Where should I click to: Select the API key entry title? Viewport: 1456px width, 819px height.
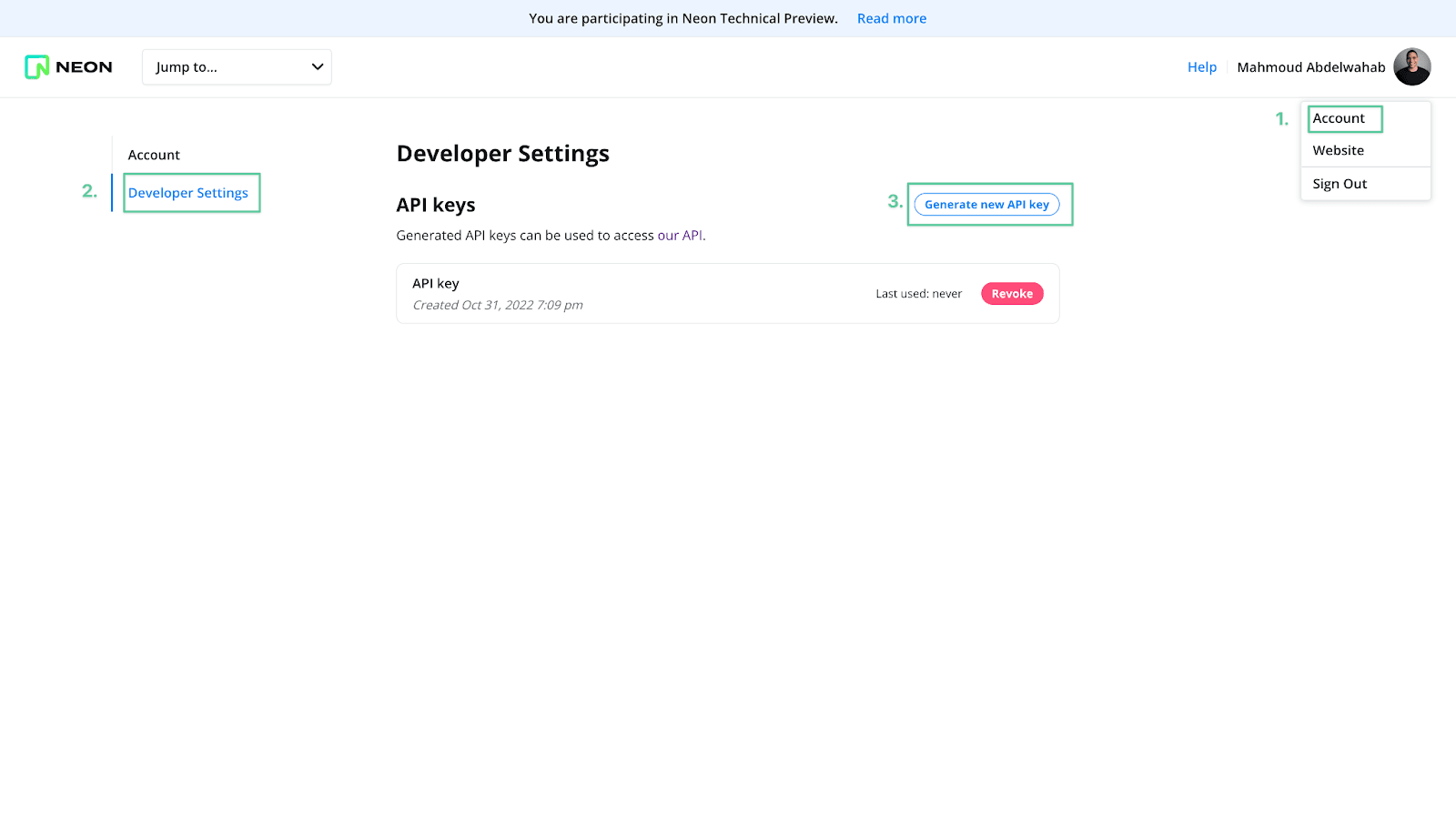coord(436,284)
